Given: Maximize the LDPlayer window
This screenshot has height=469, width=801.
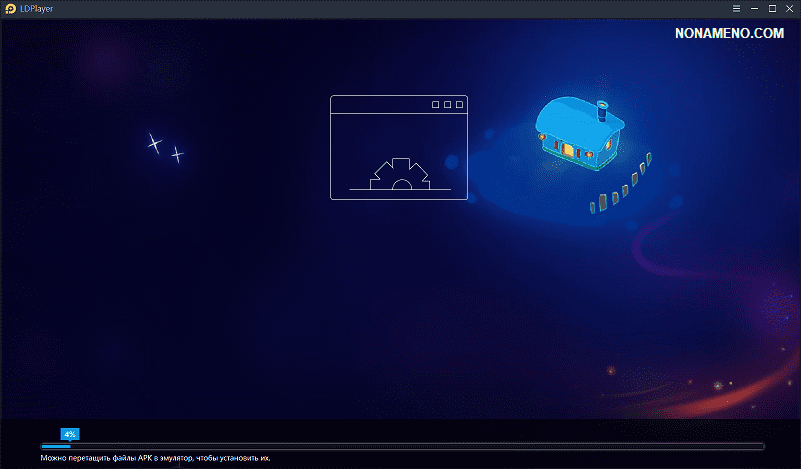Looking at the screenshot, I should pyautogui.click(x=772, y=8).
